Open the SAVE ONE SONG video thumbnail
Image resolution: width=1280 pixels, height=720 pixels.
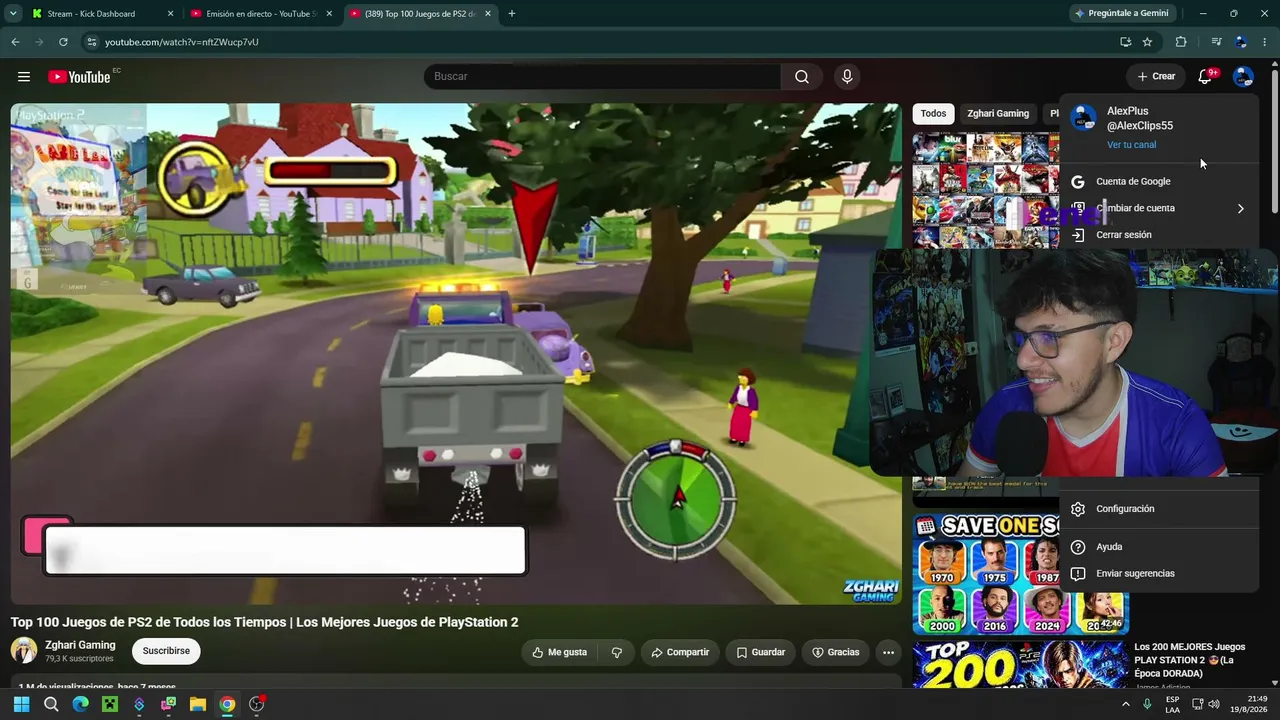coord(1020,574)
